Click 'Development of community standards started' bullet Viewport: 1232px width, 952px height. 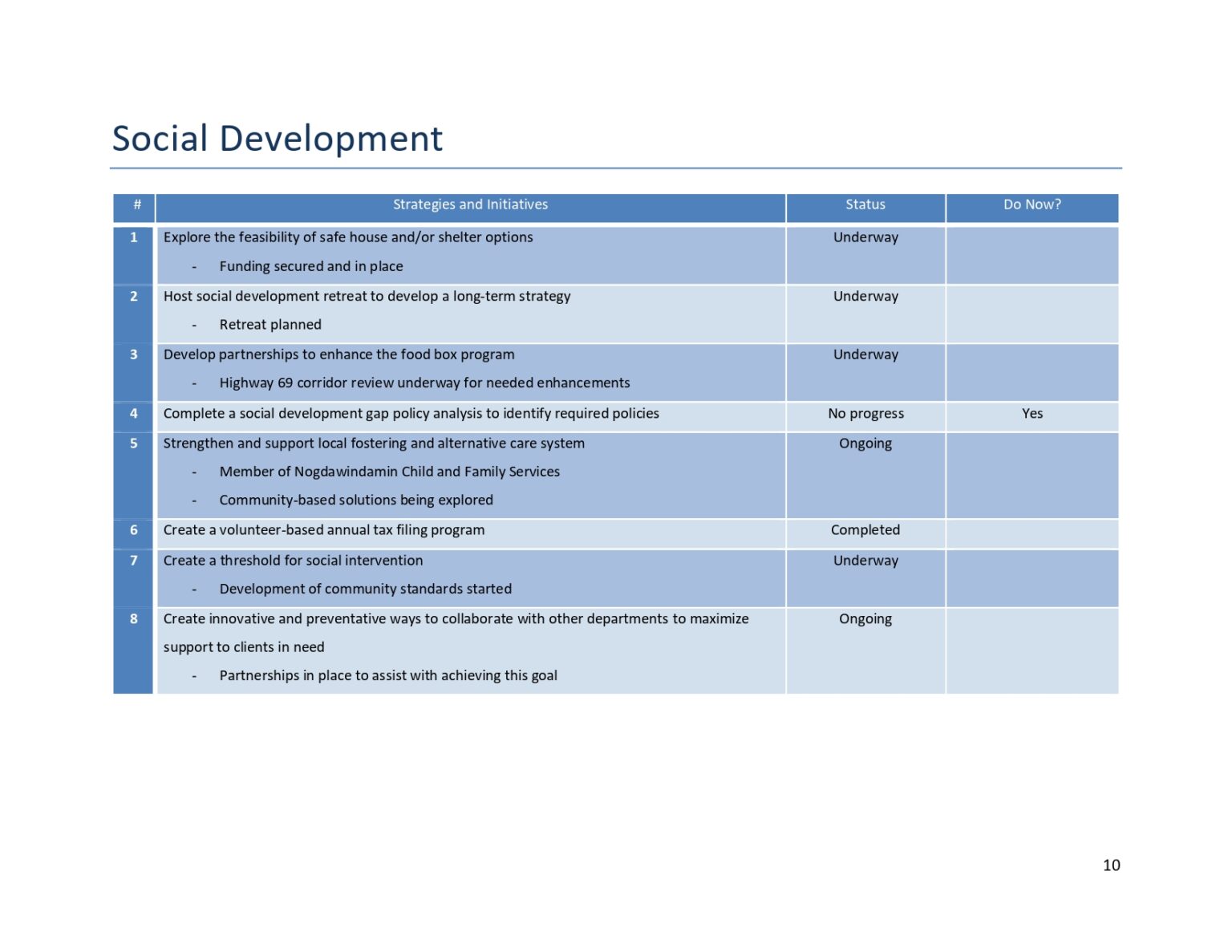[x=365, y=589]
